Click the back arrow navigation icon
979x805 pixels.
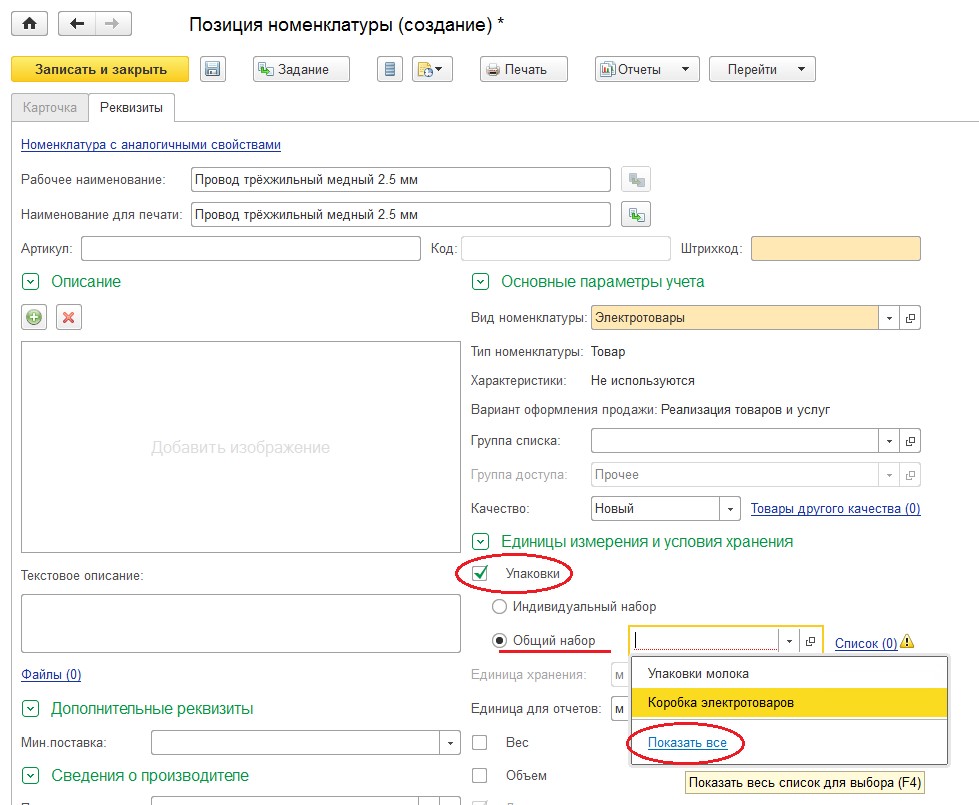[x=77, y=23]
